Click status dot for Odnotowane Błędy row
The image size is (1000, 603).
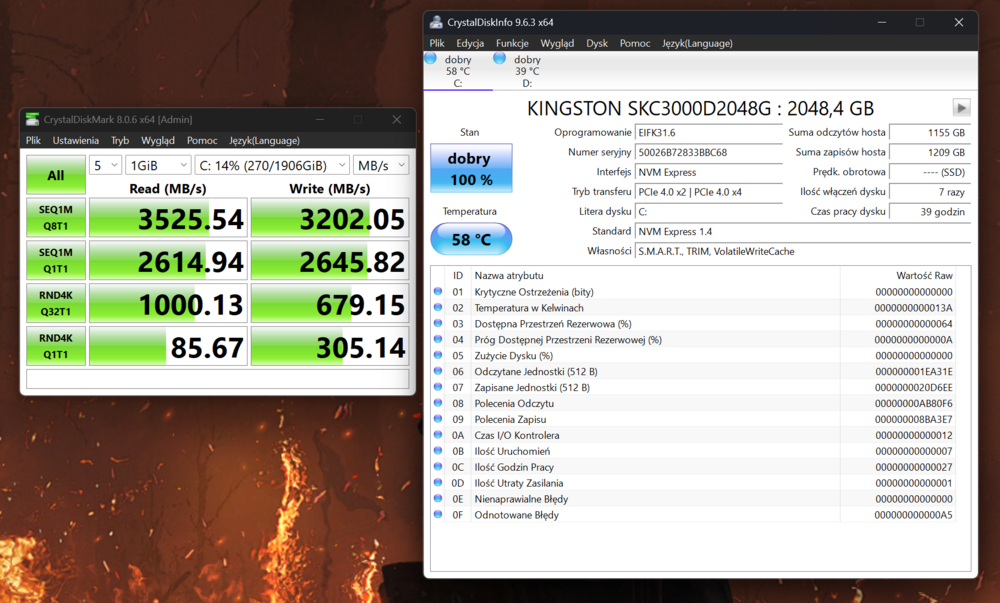(438, 515)
